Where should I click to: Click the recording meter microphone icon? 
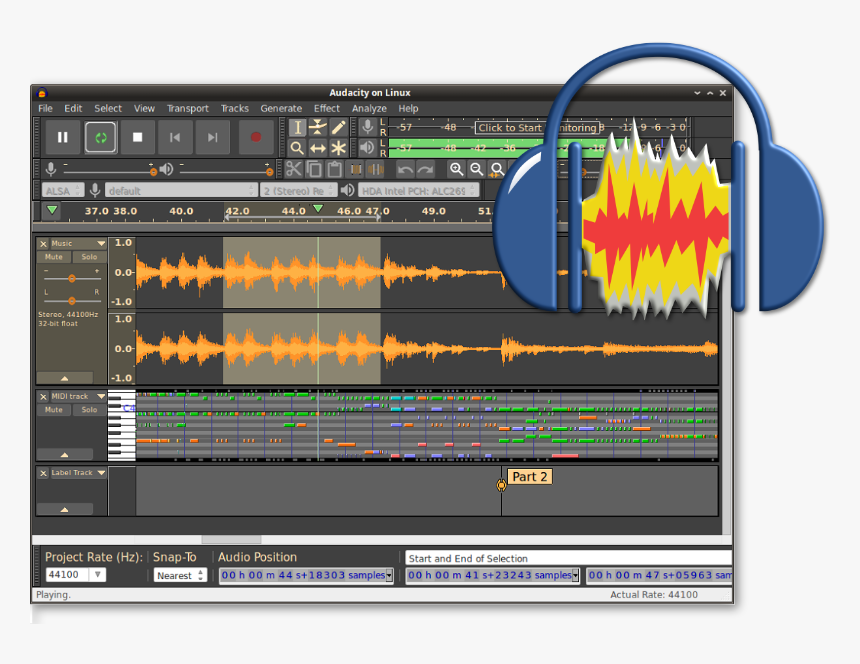[367, 127]
